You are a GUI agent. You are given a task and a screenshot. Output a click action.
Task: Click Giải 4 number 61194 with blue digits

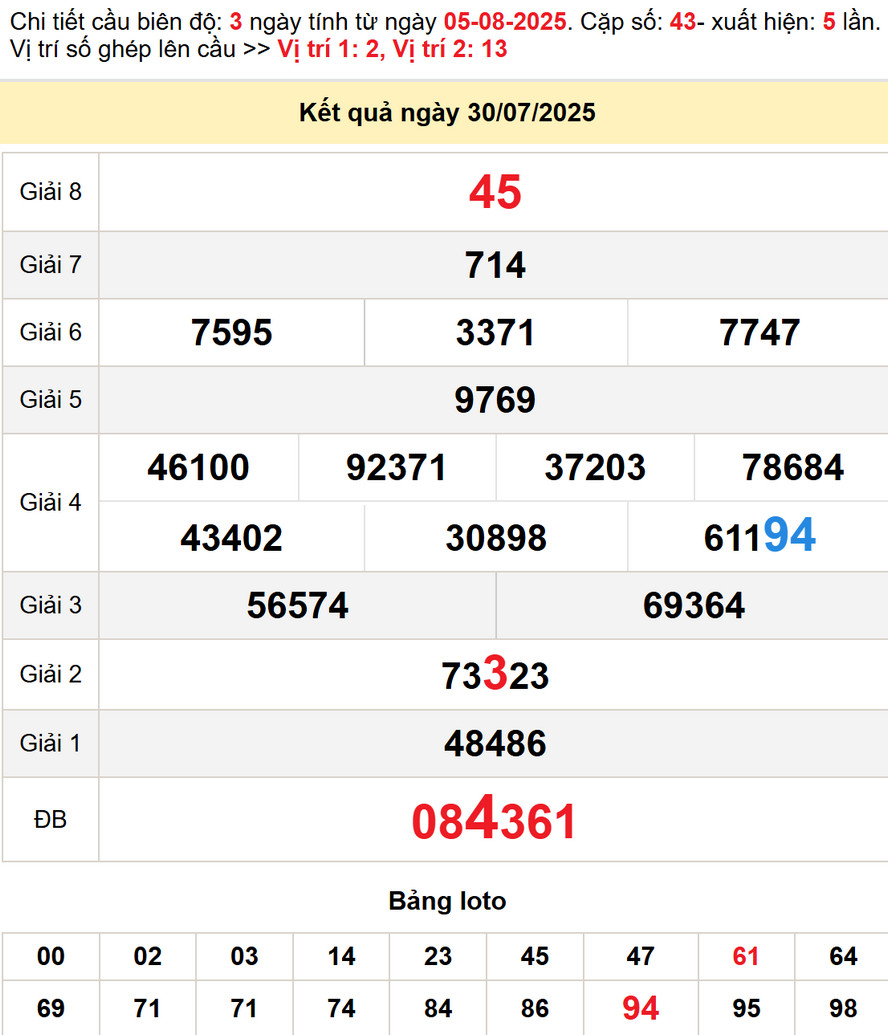pyautogui.click(x=759, y=537)
